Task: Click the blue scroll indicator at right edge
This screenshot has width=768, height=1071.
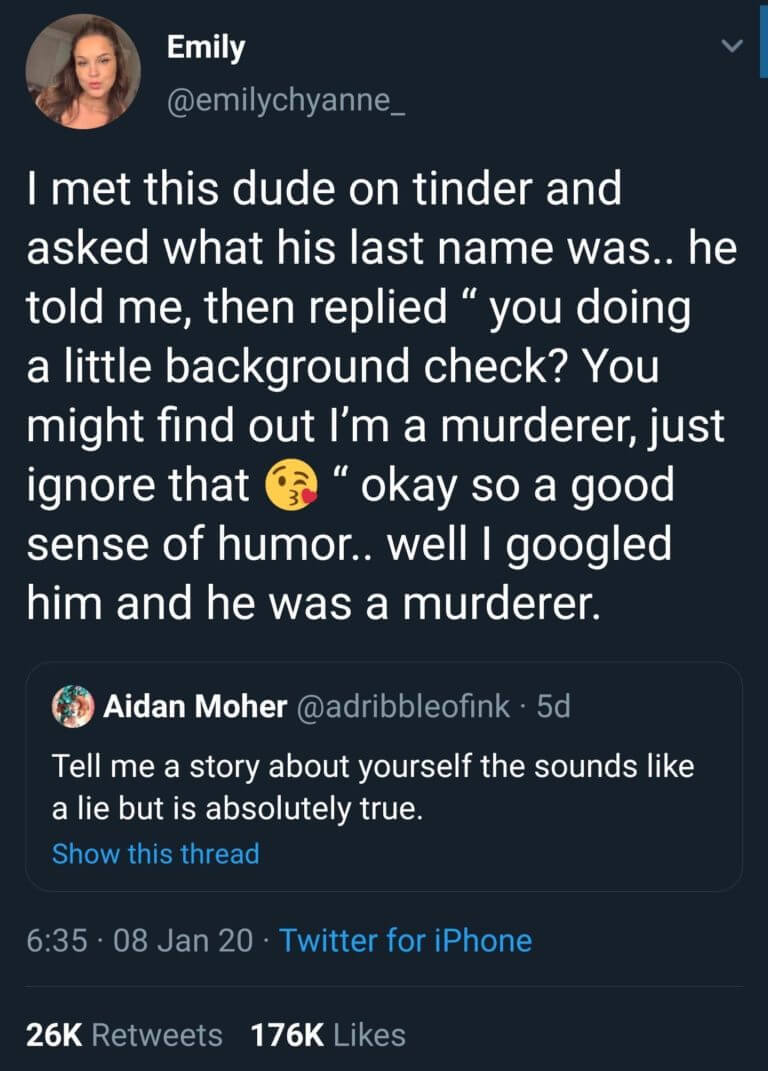Action: coord(763,40)
